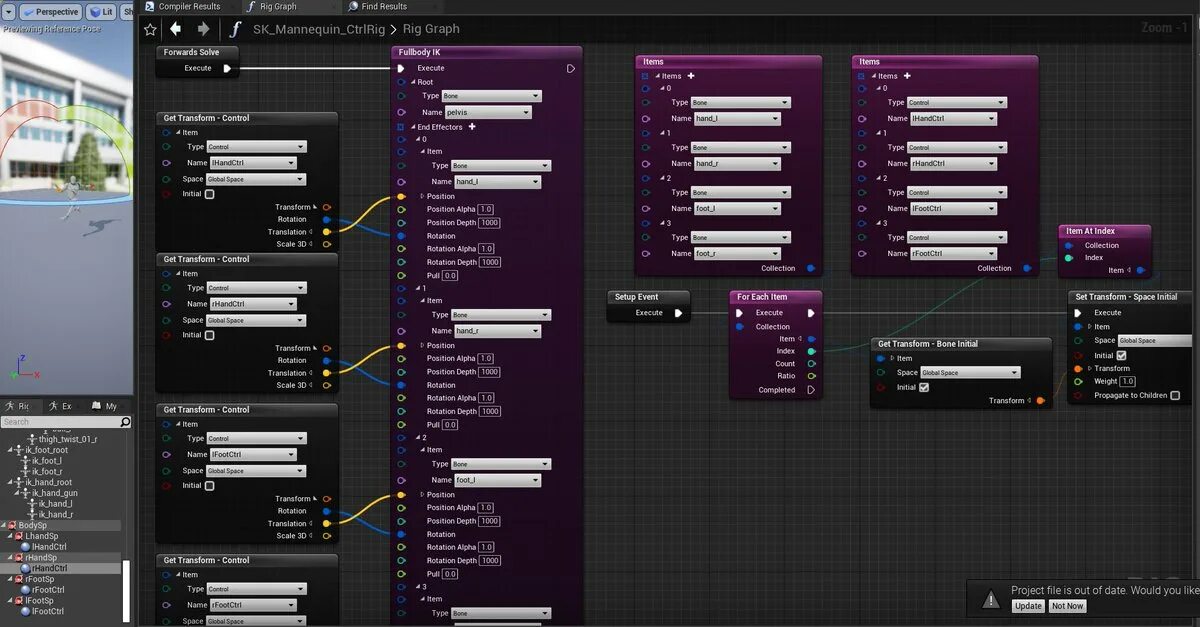Viewport: 1200px width, 627px height.
Task: Click Transform pin of Get Transform - Bone Initial
Action: tap(1040, 401)
